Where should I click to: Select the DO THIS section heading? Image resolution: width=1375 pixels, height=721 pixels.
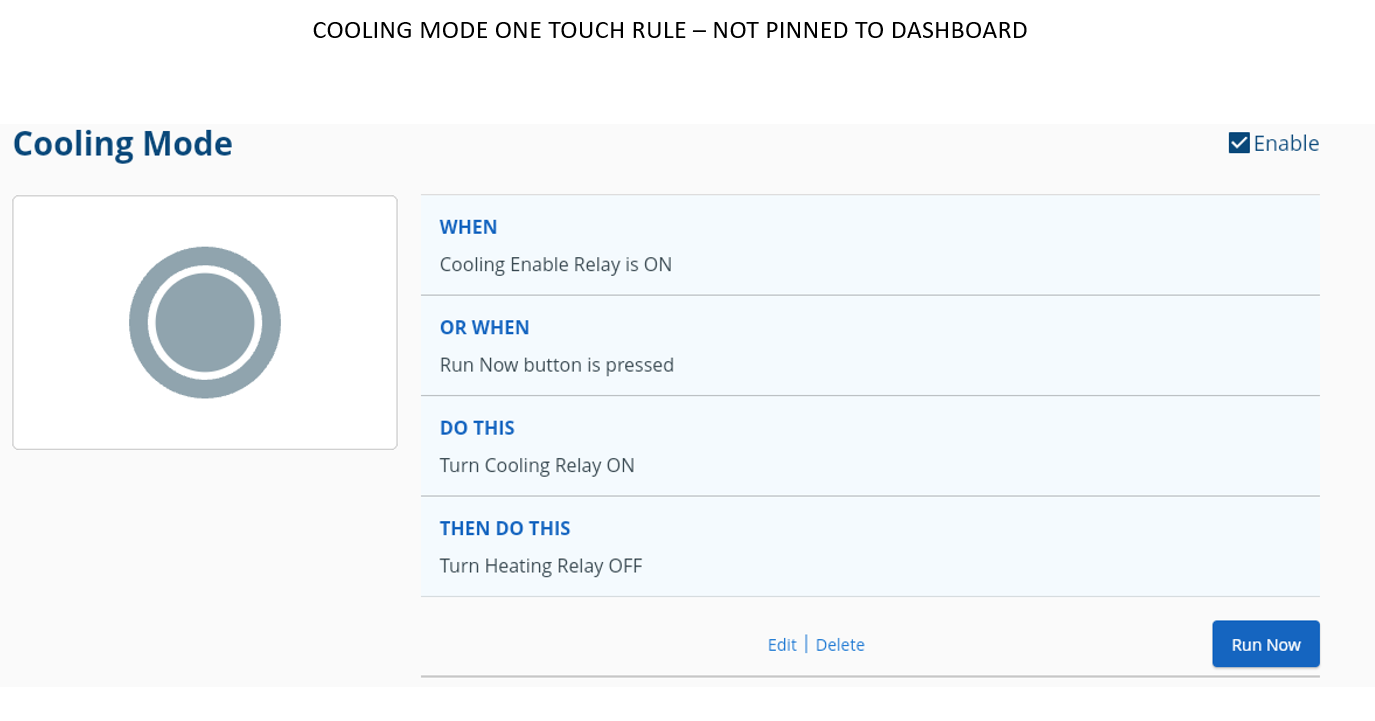pos(477,428)
